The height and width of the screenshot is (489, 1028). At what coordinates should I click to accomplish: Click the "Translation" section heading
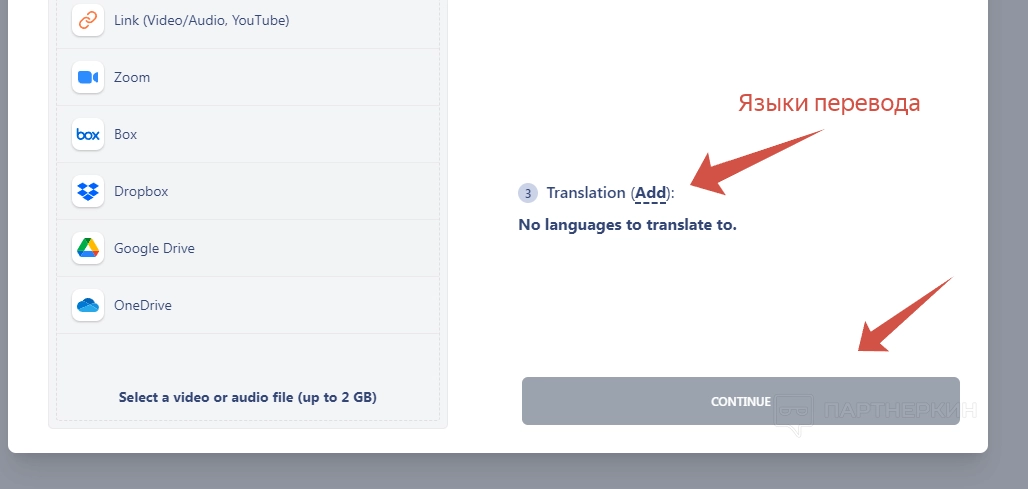586,193
